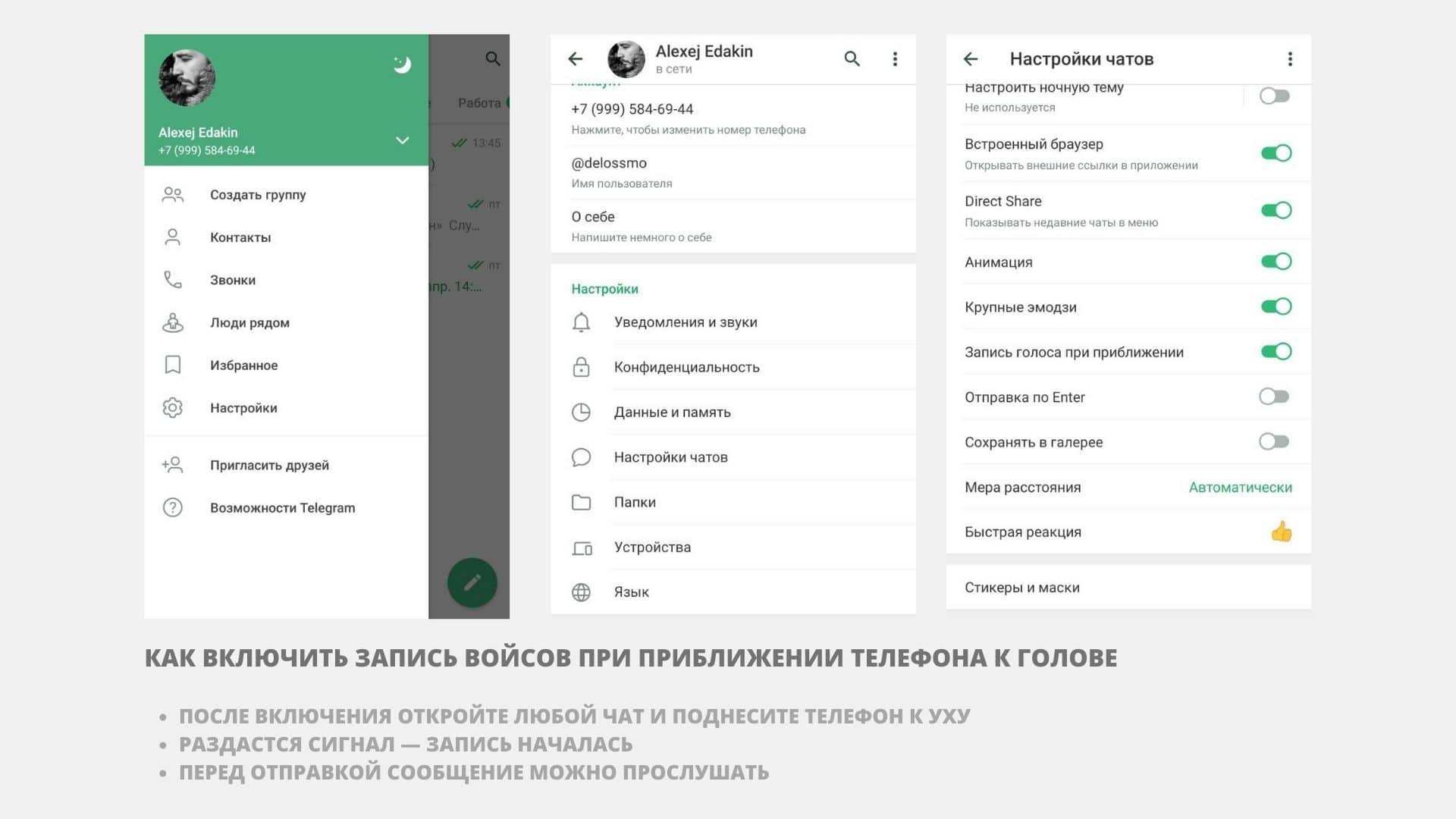Click the notifications bell icon
Image resolution: width=1456 pixels, height=819 pixels.
581,322
